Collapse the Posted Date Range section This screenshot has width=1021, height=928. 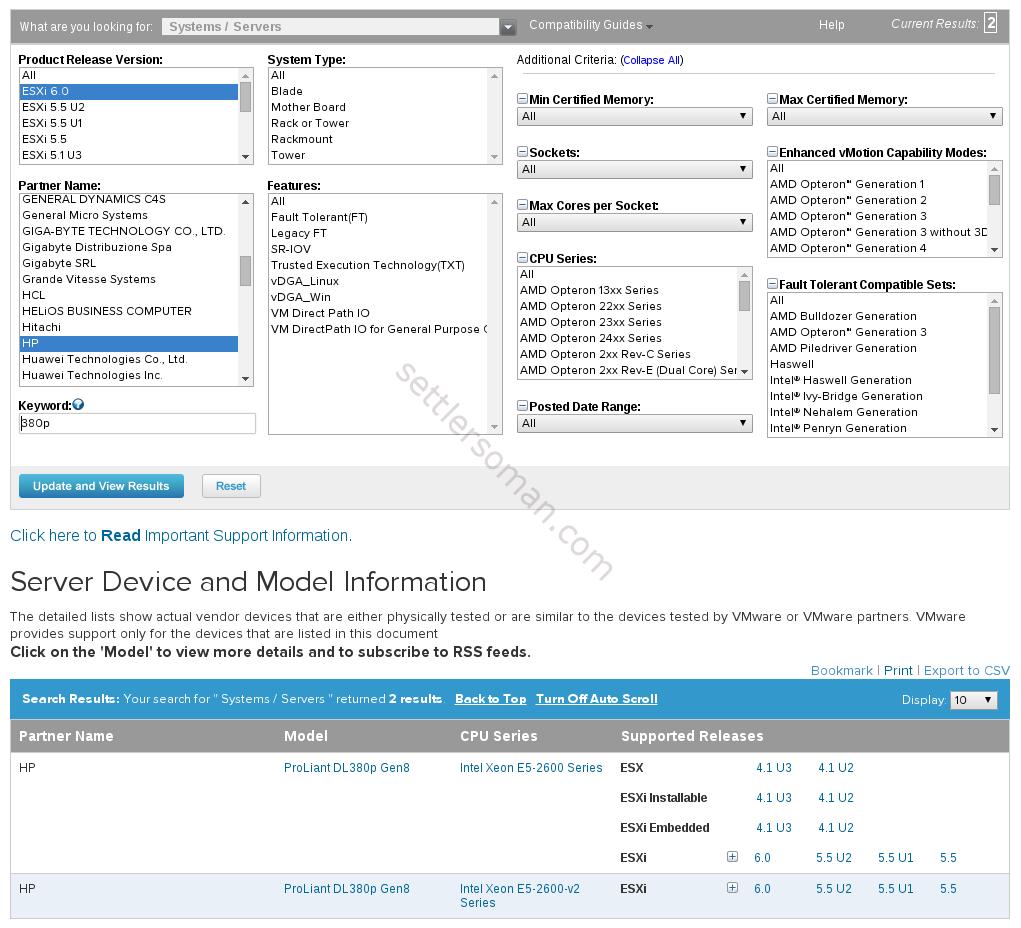tap(522, 406)
